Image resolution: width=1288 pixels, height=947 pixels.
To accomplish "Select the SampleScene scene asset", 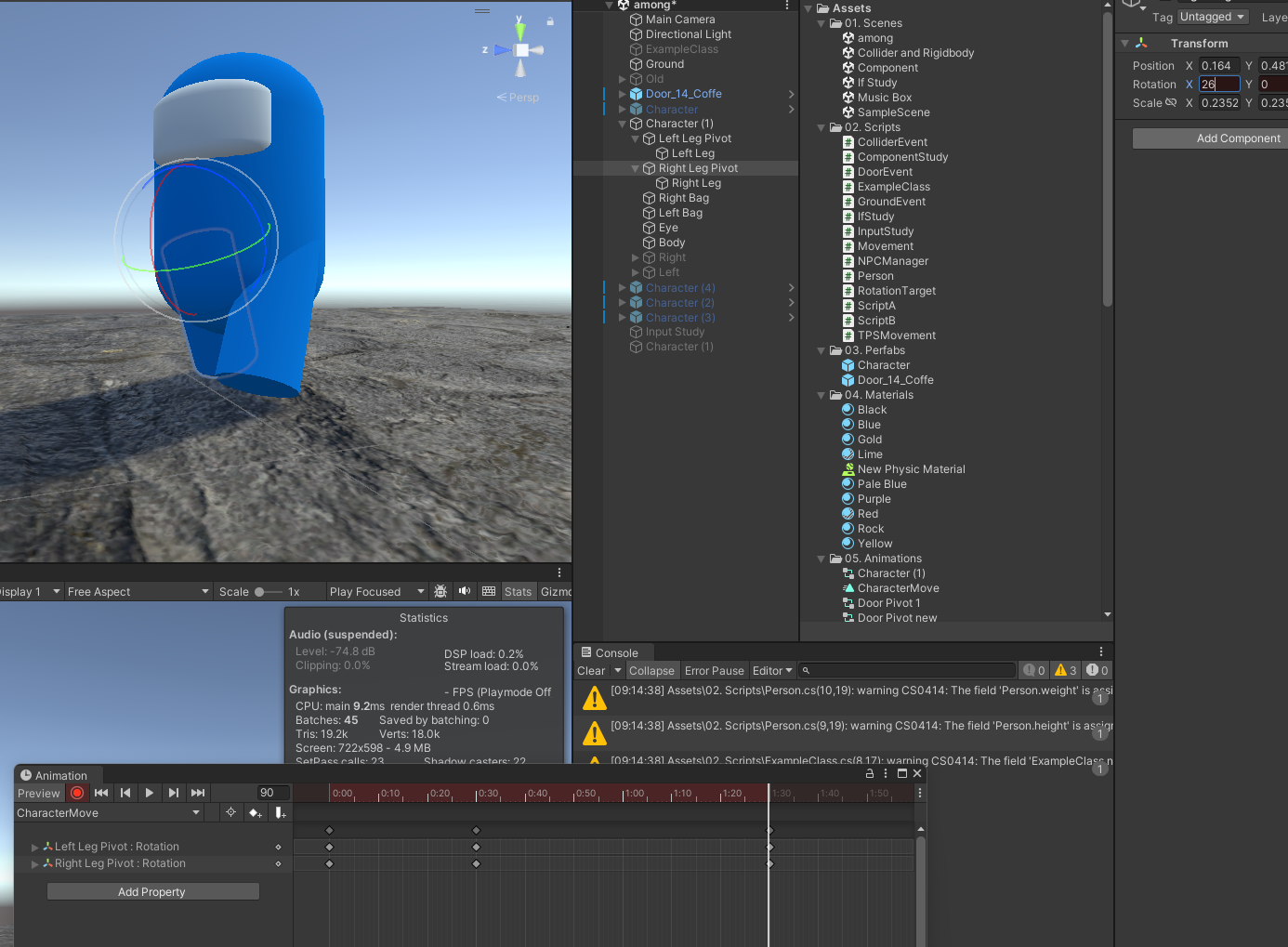I will point(893,112).
